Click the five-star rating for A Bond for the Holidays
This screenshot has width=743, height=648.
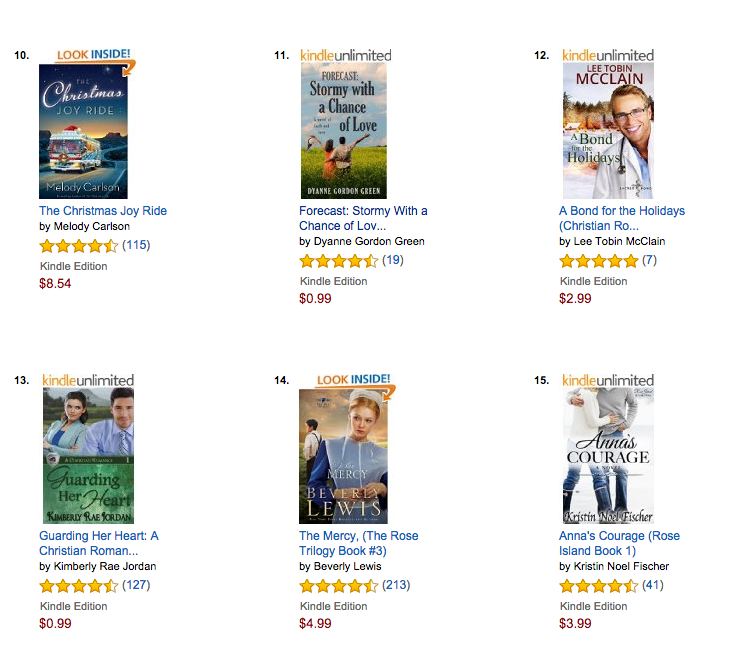598,261
